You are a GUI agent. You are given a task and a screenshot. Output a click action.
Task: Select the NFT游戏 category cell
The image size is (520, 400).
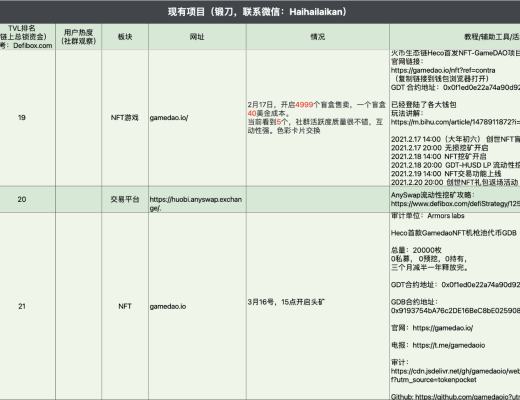pyautogui.click(x=125, y=117)
